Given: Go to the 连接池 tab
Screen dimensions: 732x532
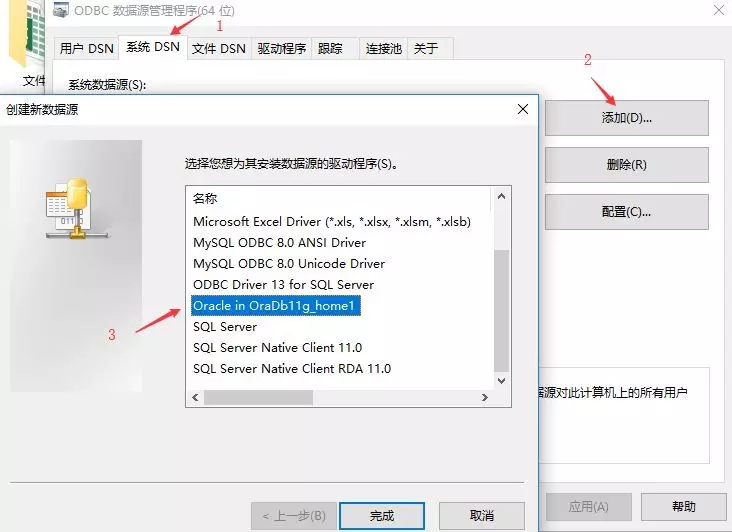Looking at the screenshot, I should tap(381, 48).
